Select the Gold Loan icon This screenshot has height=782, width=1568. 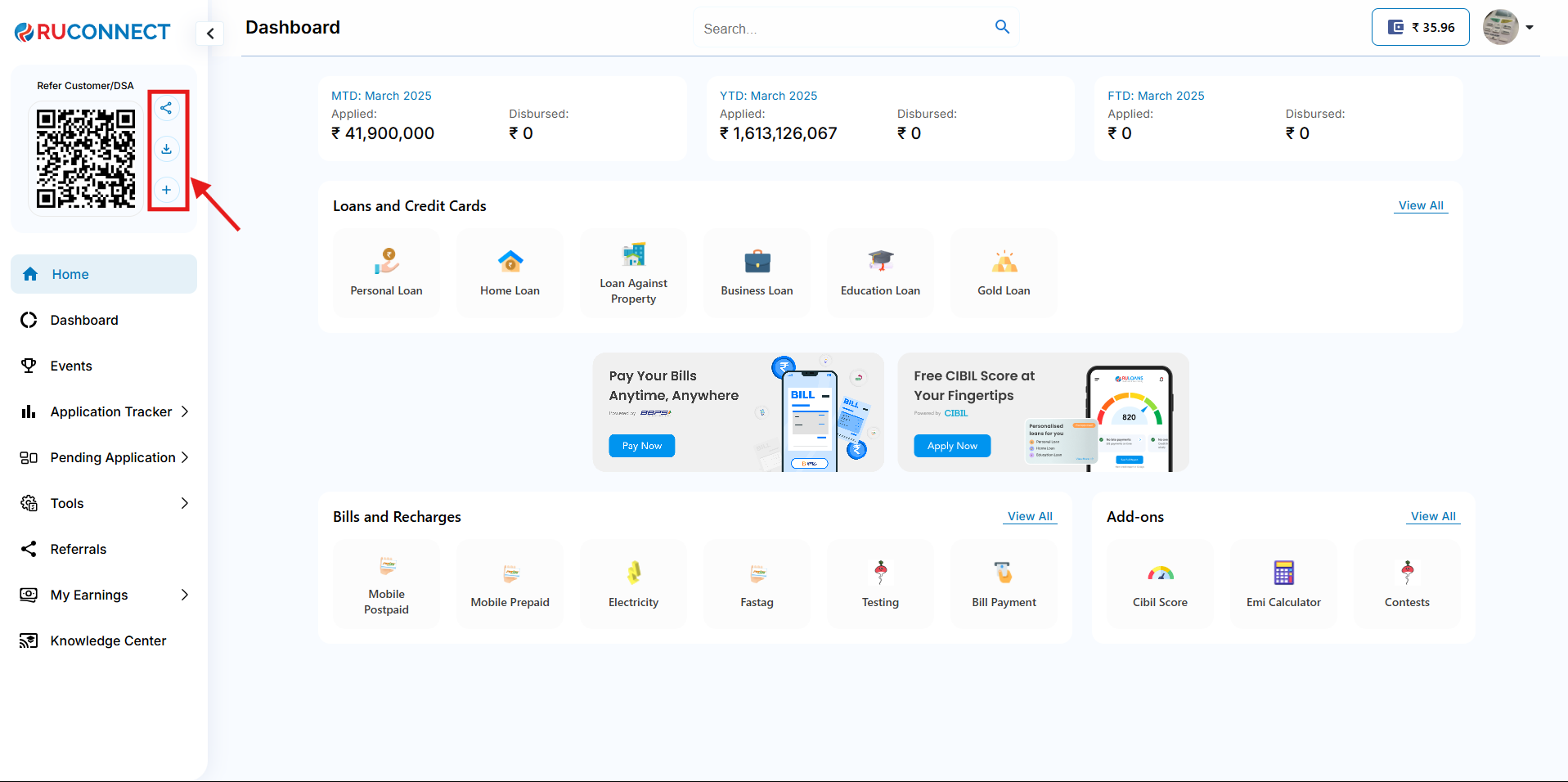pyautogui.click(x=1004, y=272)
